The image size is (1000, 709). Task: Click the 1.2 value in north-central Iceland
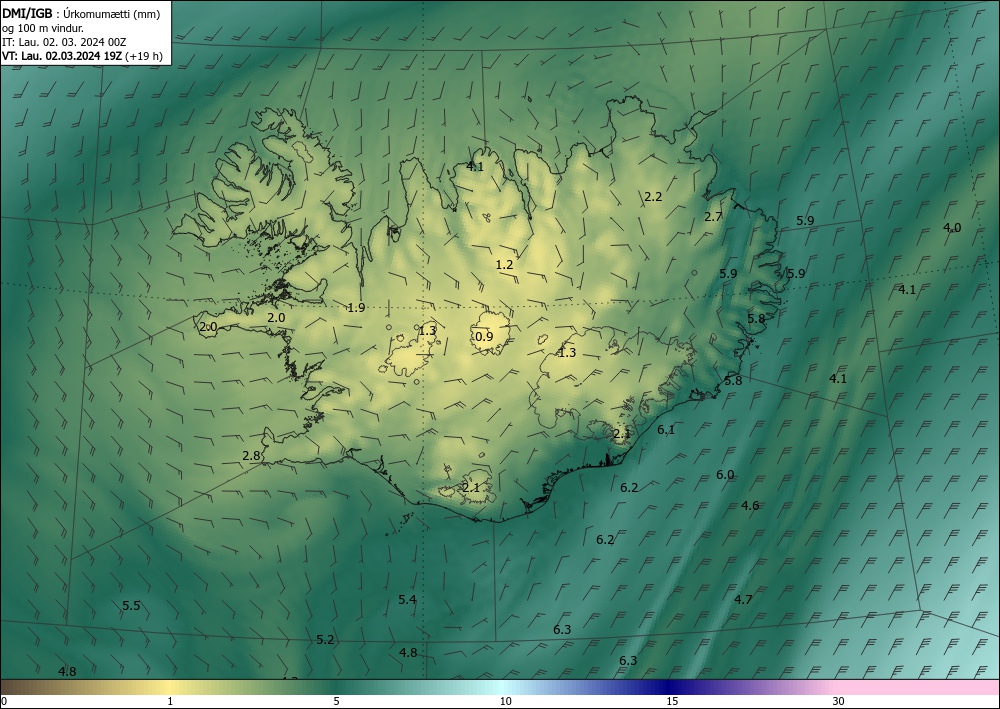tap(504, 265)
